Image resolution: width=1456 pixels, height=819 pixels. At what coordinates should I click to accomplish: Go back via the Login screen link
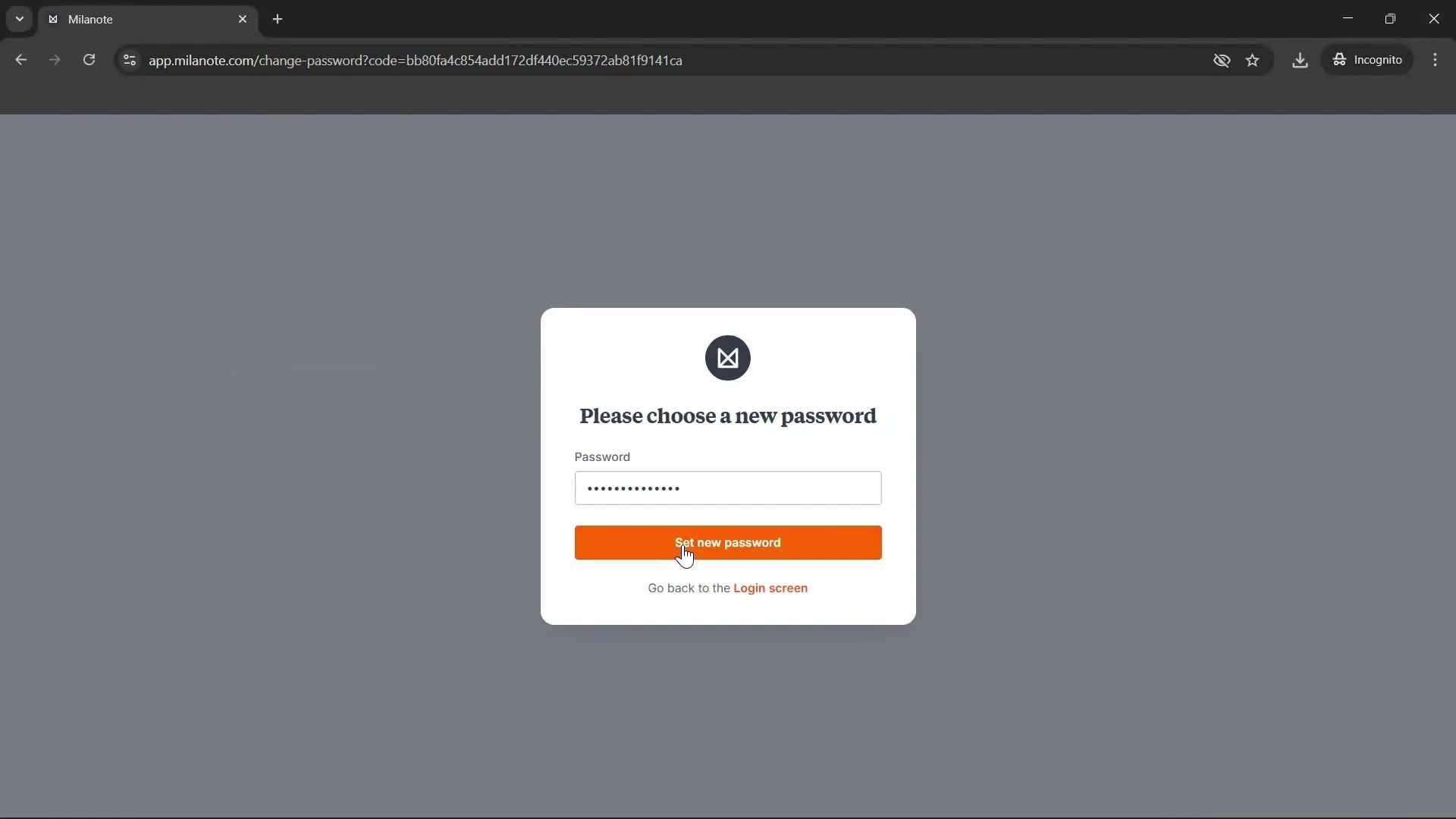pos(770,588)
